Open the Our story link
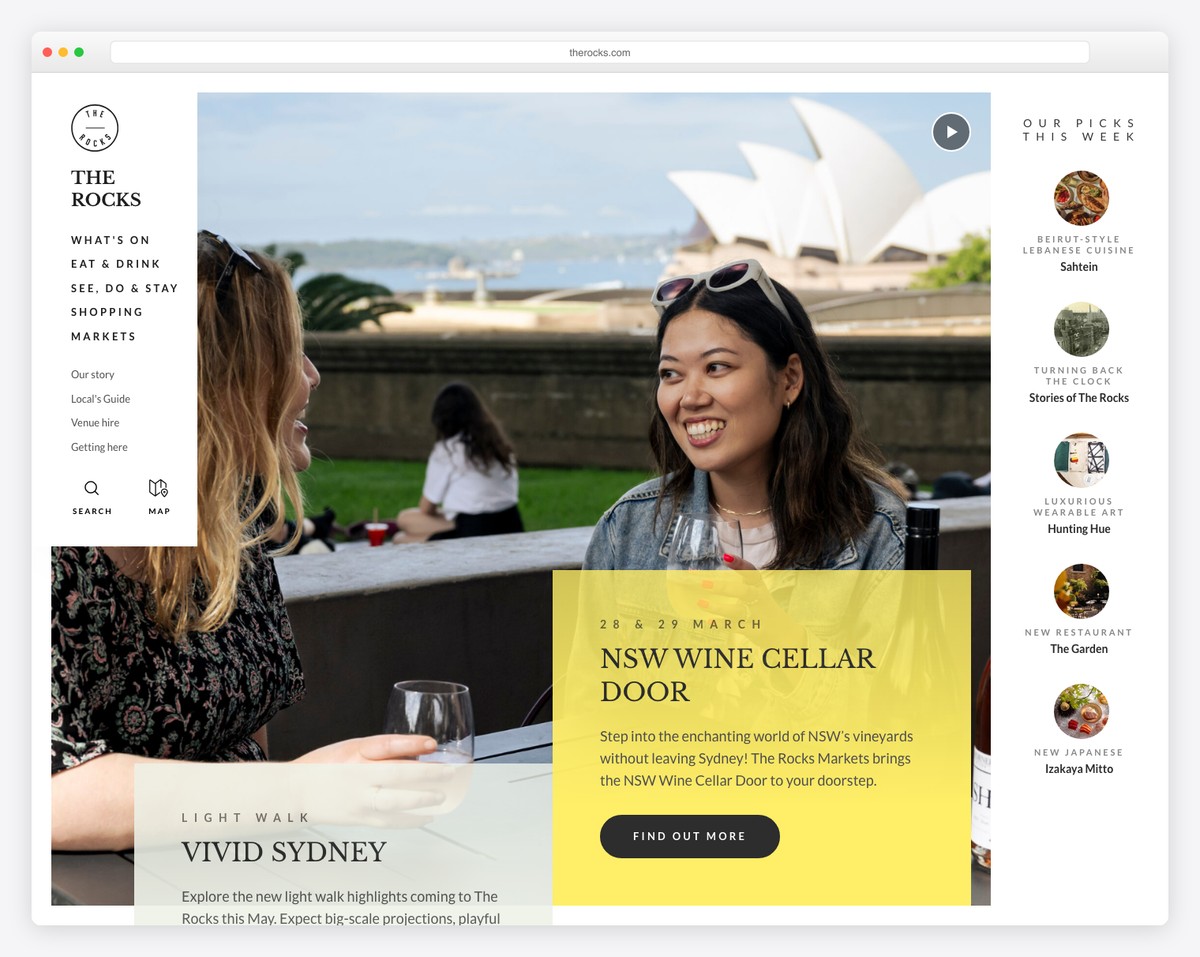Viewport: 1200px width, 957px height. coord(93,375)
